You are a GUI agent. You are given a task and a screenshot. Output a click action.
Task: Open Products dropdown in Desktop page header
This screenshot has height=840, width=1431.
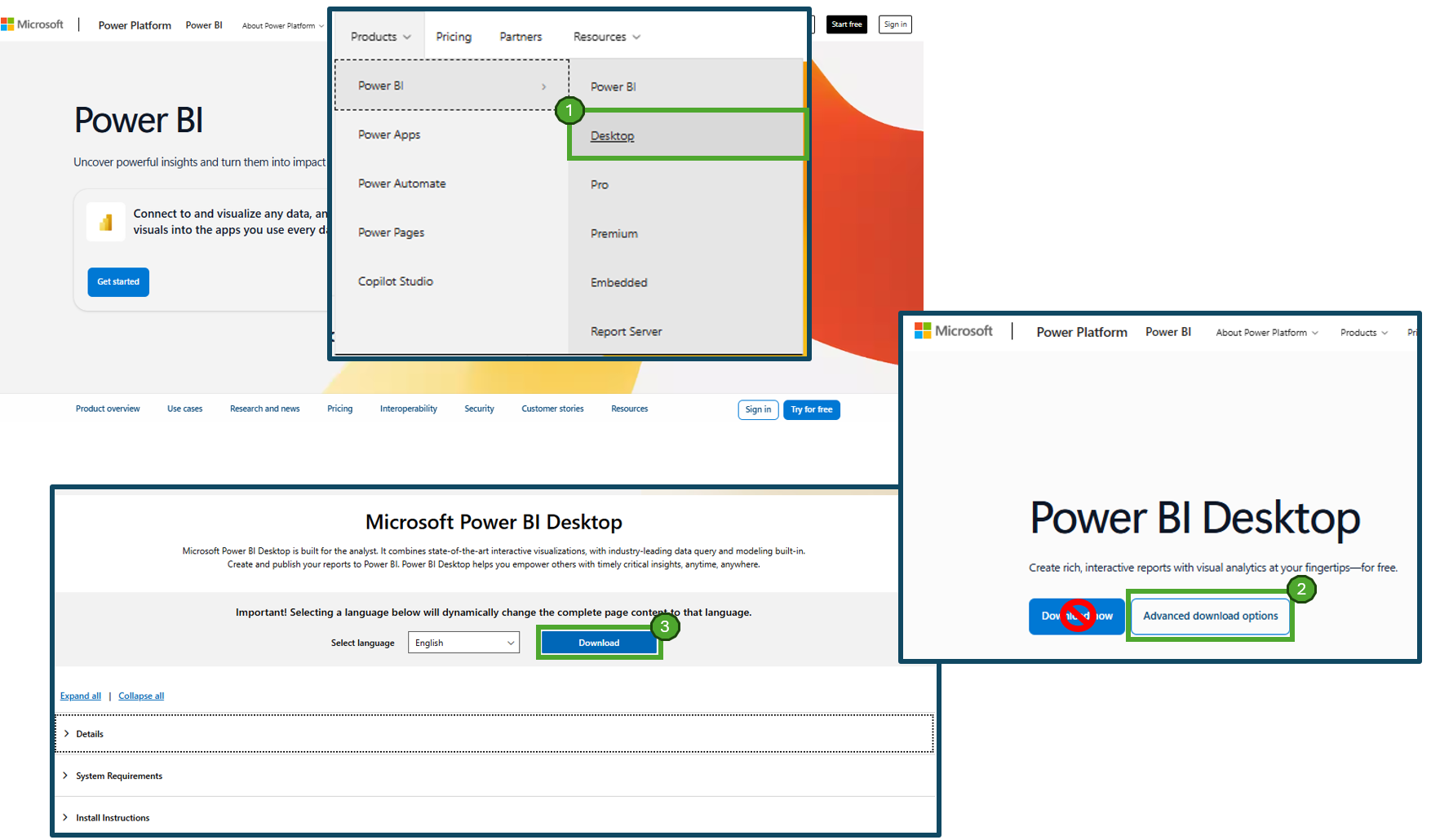point(1363,333)
